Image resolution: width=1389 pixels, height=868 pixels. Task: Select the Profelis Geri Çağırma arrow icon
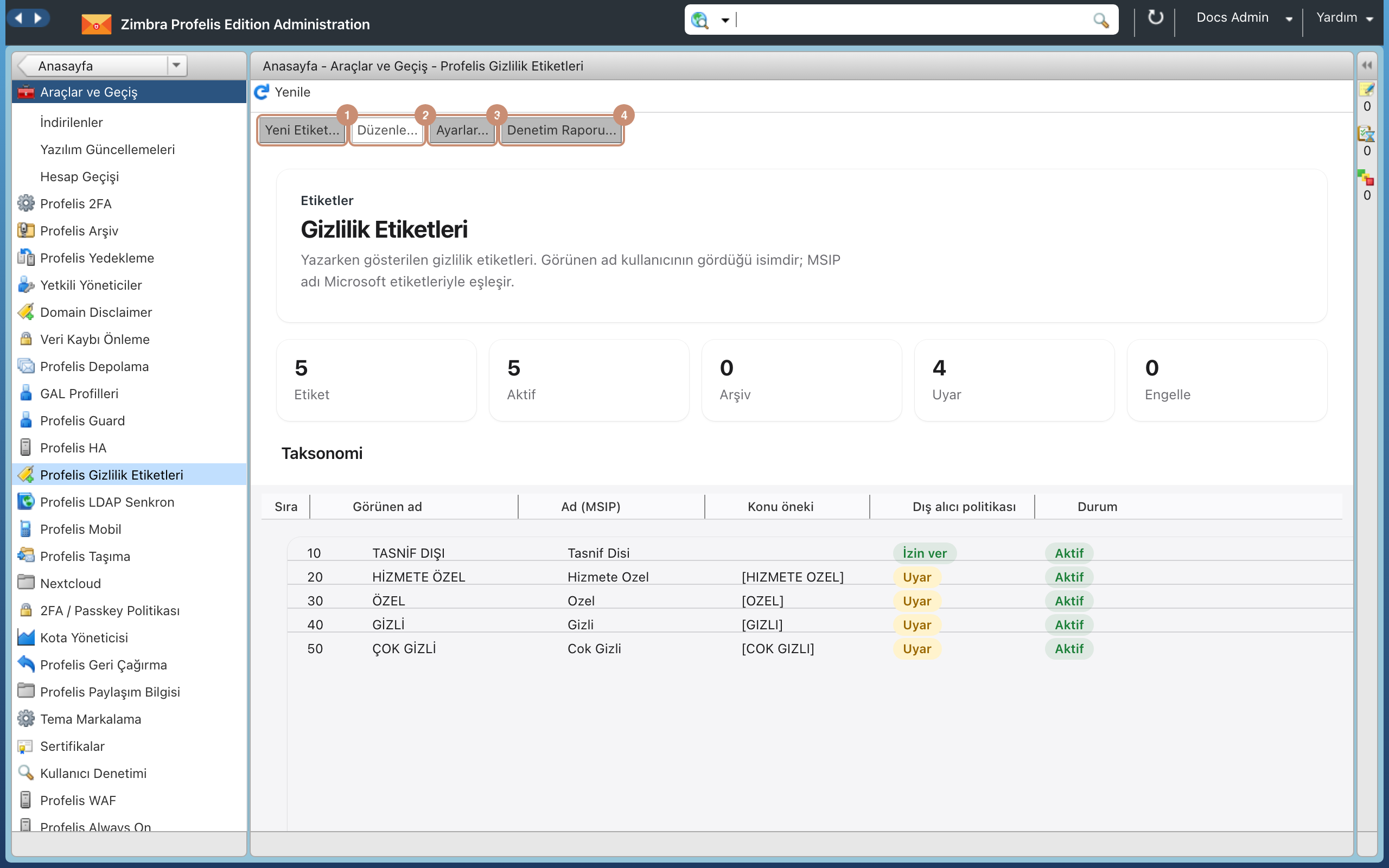(x=26, y=664)
